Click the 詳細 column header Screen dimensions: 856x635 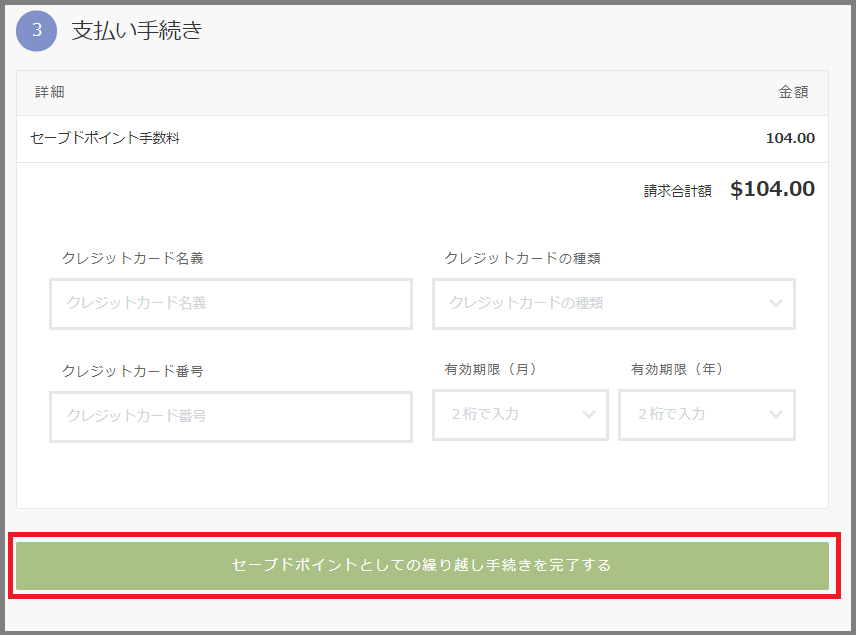click(50, 92)
